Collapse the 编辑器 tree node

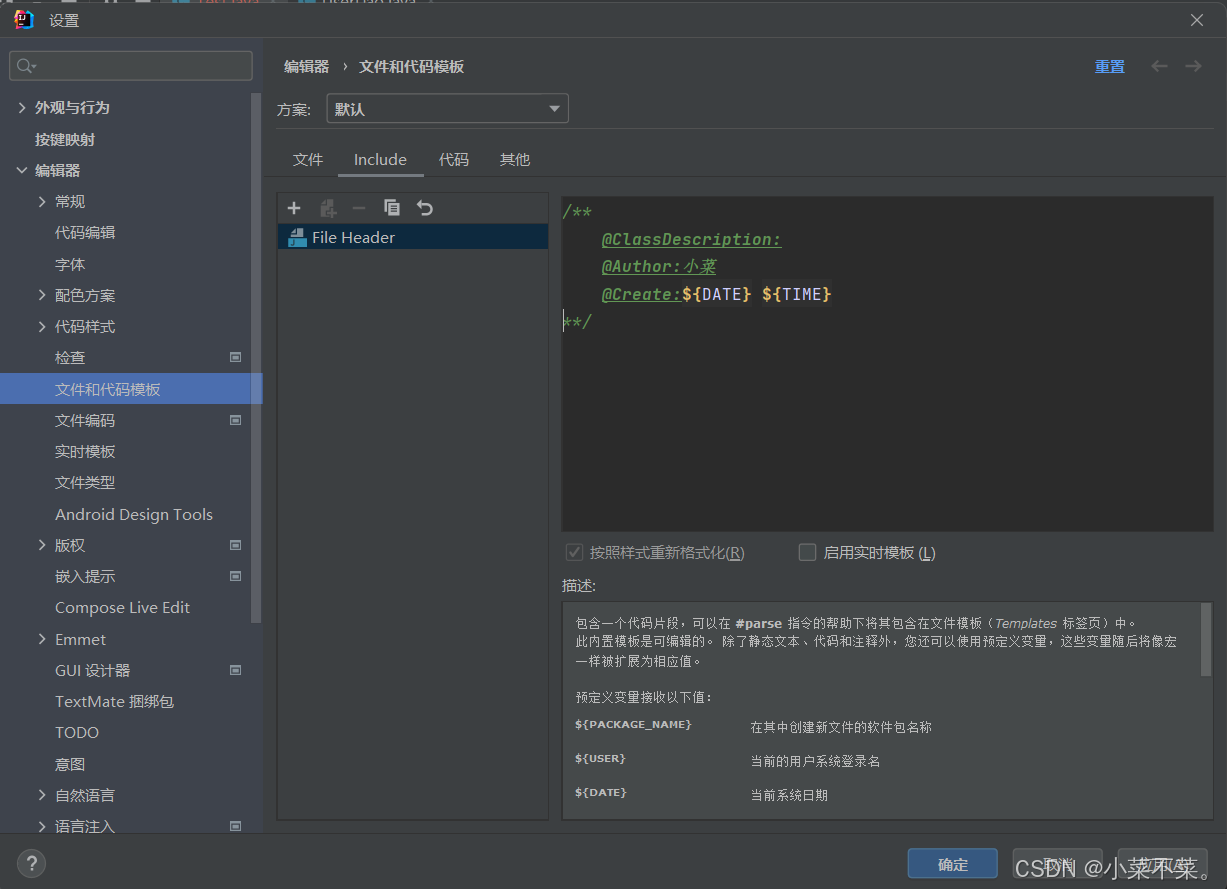pyautogui.click(x=22, y=170)
